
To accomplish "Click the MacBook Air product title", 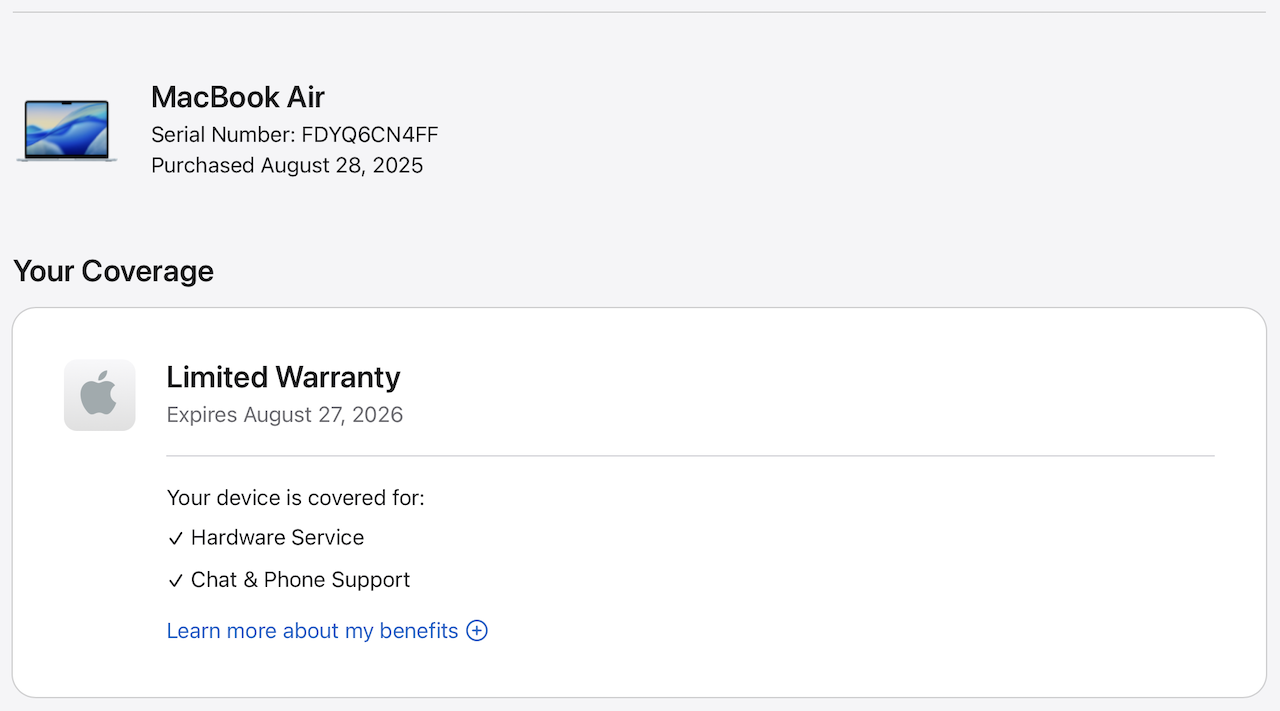I will [237, 97].
